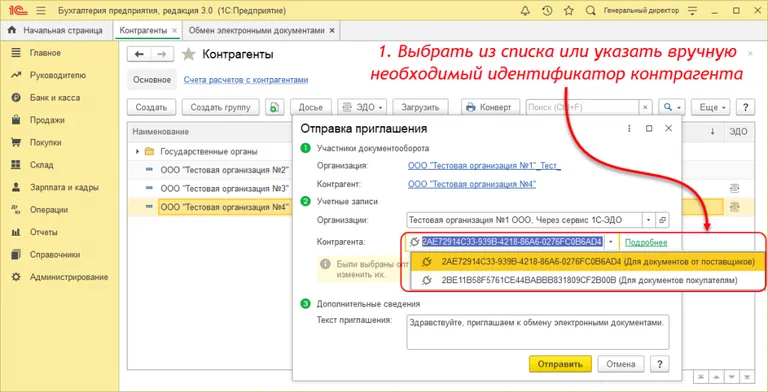Open Склад section
The image size is (768, 392).
[x=41, y=165]
